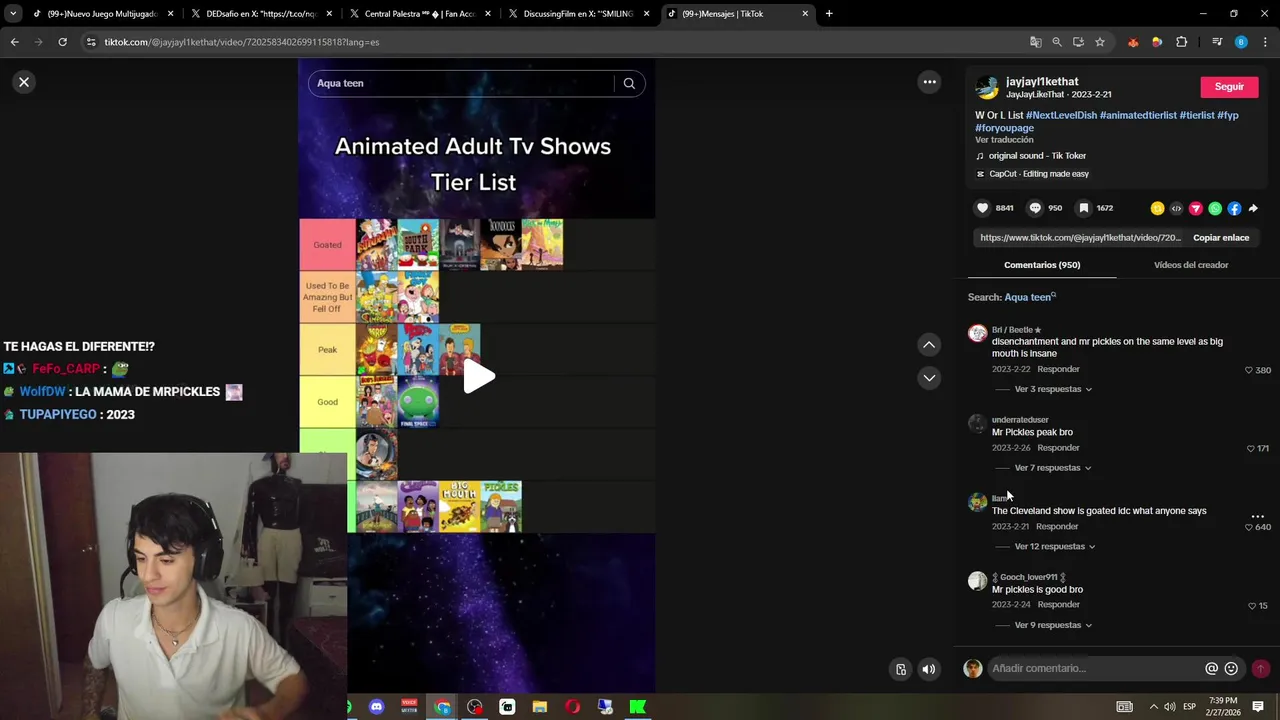The image size is (1280, 720).
Task: Open the Aqua teen search suggestion link
Action: 1029,297
